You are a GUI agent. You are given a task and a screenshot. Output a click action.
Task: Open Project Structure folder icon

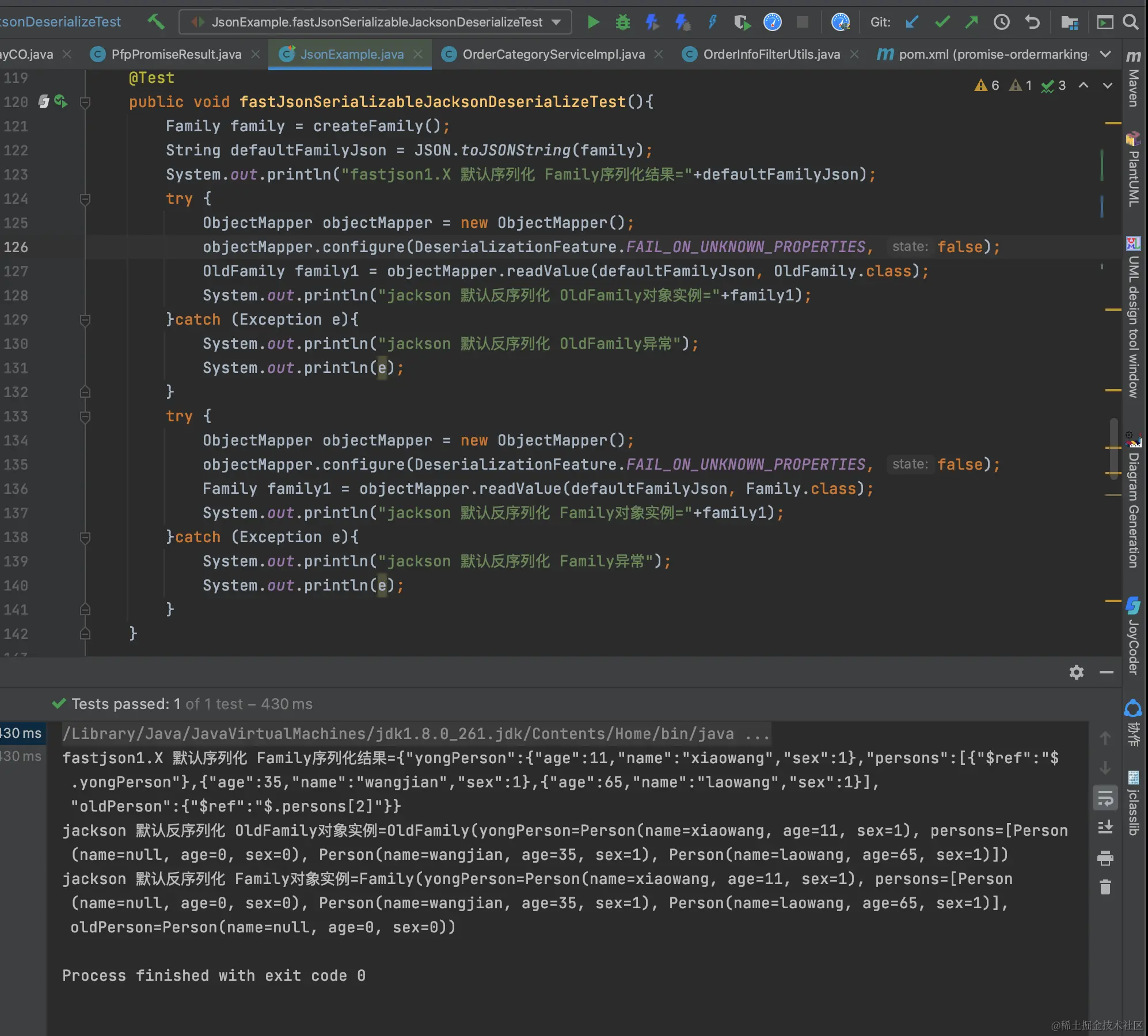[1070, 22]
